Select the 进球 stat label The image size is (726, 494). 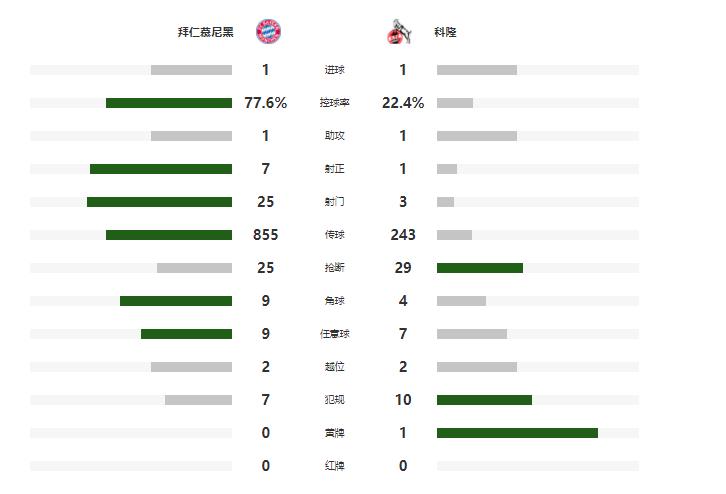(x=335, y=70)
